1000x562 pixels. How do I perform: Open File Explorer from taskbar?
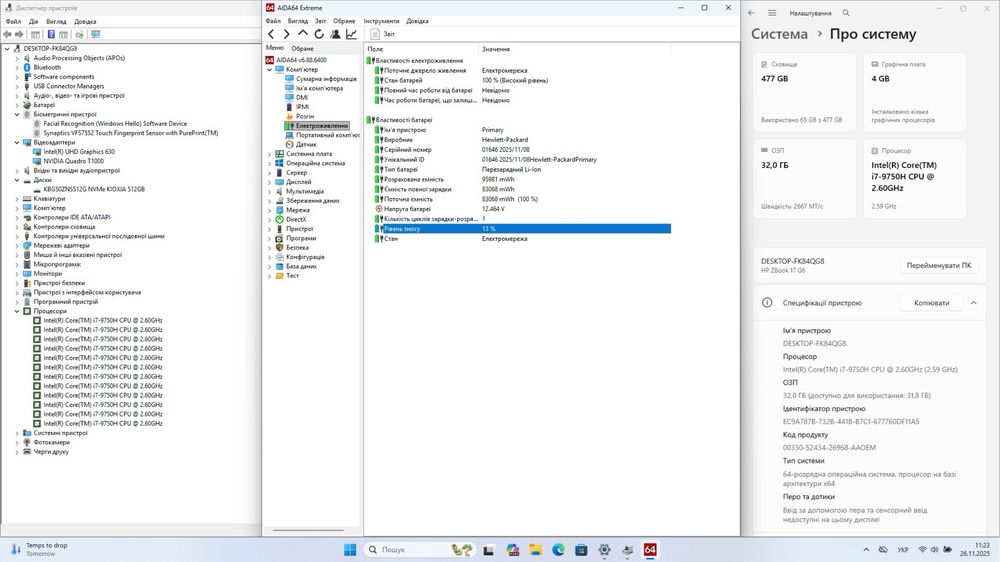coord(536,550)
